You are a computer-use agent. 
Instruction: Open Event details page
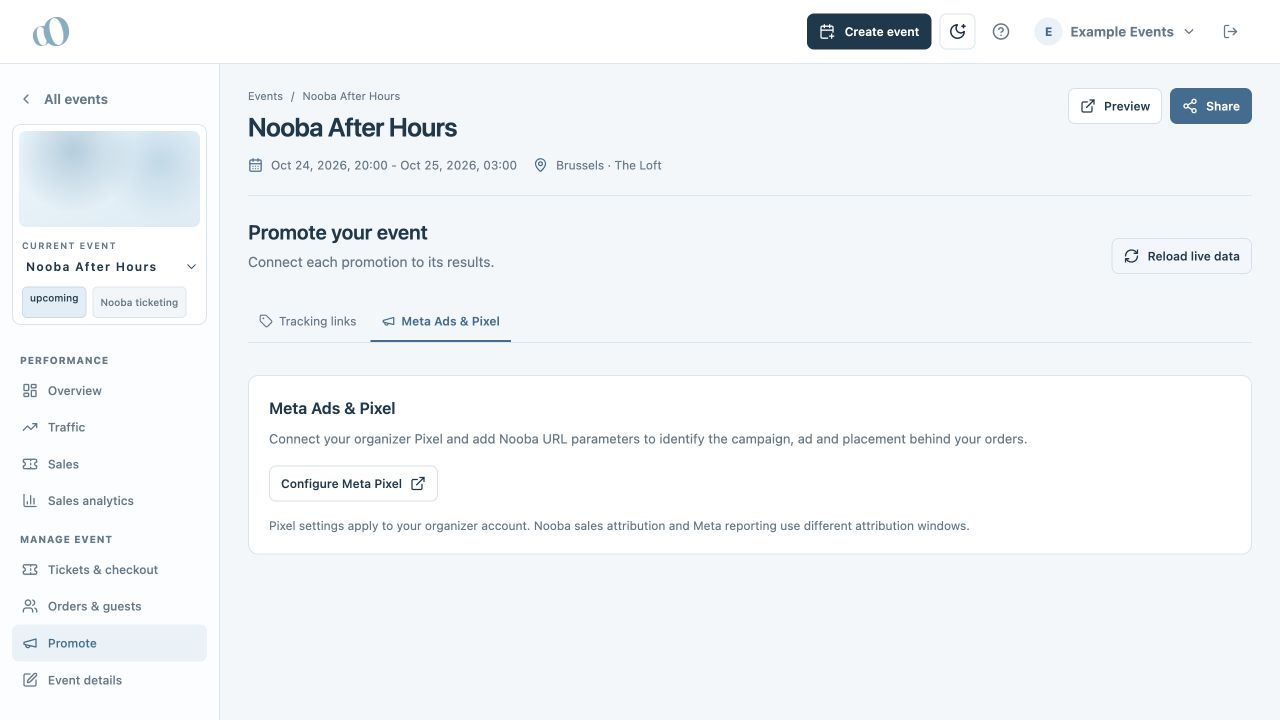pyautogui.click(x=110, y=680)
